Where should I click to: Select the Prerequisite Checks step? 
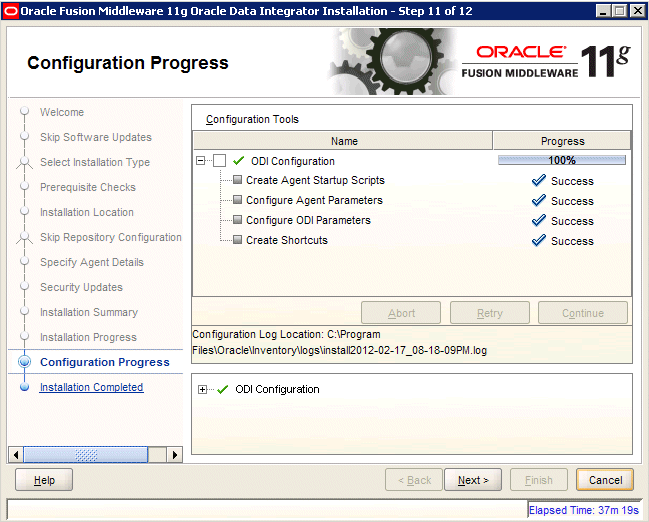point(88,187)
